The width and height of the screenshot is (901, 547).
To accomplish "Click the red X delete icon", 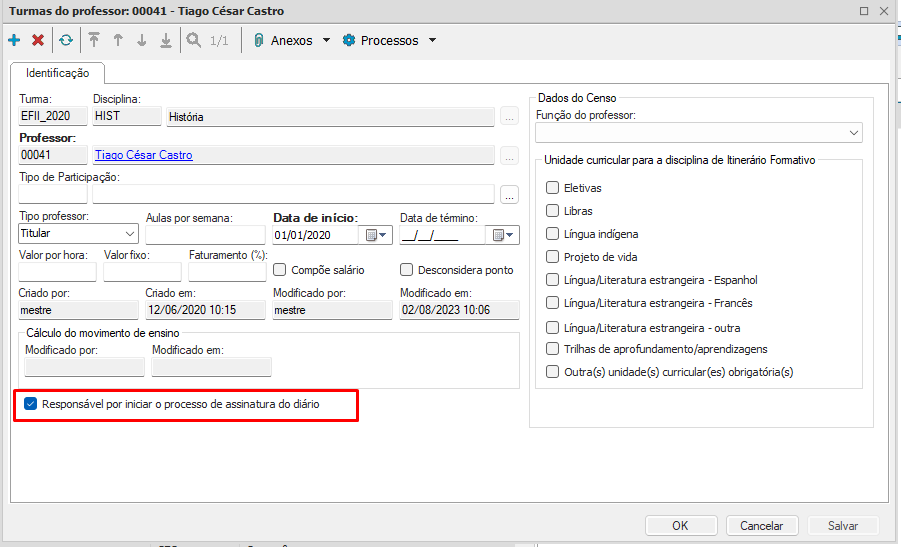I will click(x=38, y=41).
